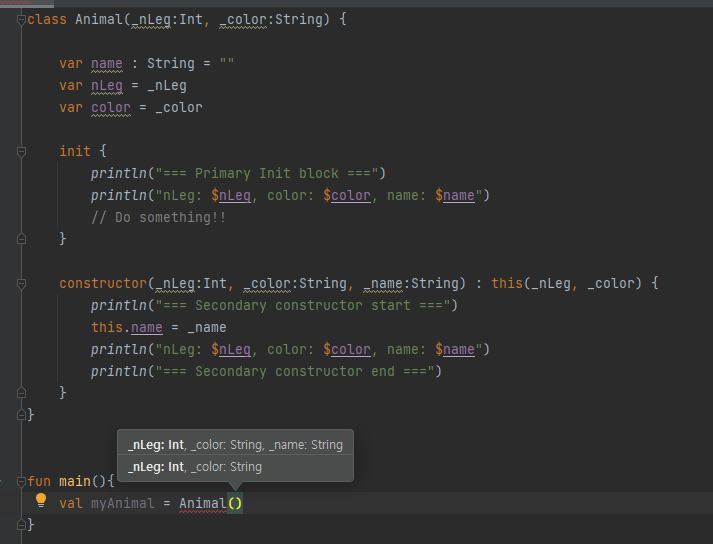Screen dimensions: 713x544
Task: Collapse the fun main fold marker
Action: pyautogui.click(x=21, y=481)
